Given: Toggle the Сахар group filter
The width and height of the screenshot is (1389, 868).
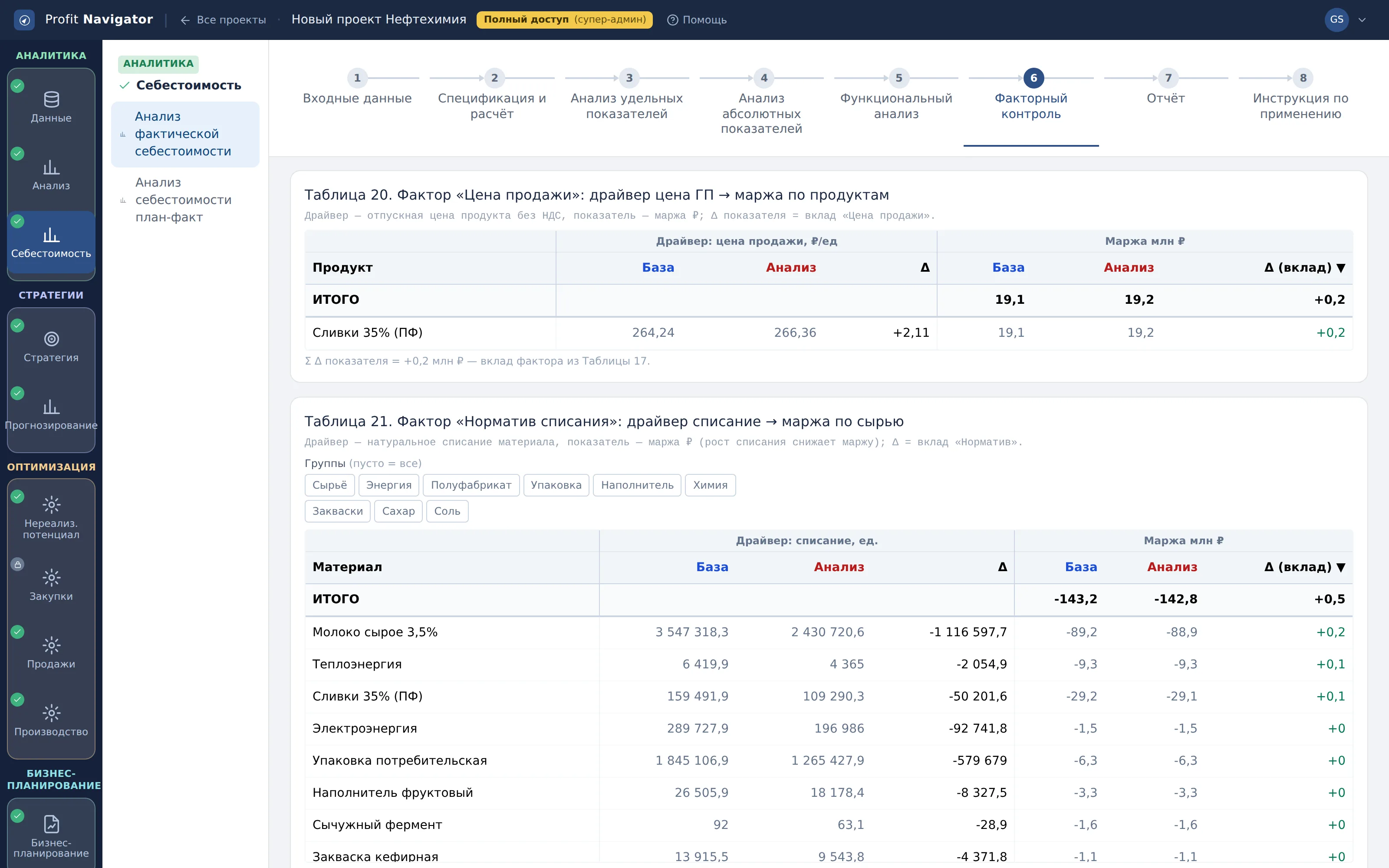Looking at the screenshot, I should (x=398, y=512).
